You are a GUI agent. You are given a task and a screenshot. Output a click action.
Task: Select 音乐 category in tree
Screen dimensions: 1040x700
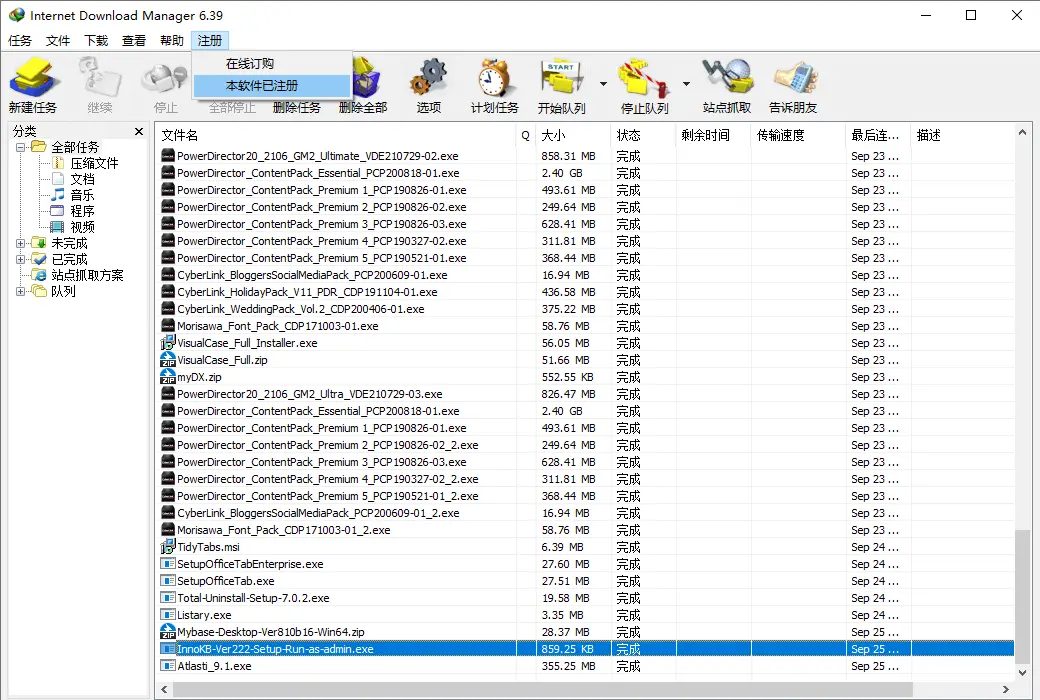click(83, 195)
